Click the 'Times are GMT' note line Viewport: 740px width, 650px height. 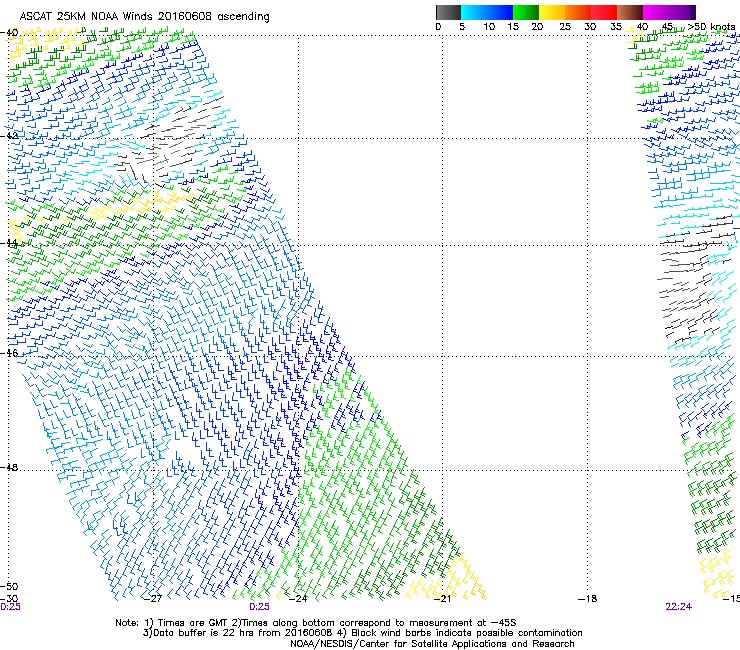click(316, 623)
